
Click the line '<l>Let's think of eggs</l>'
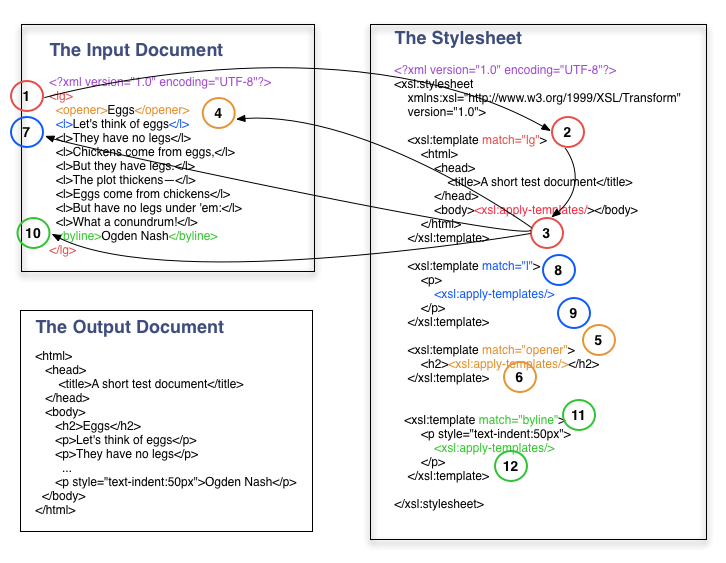(122, 124)
